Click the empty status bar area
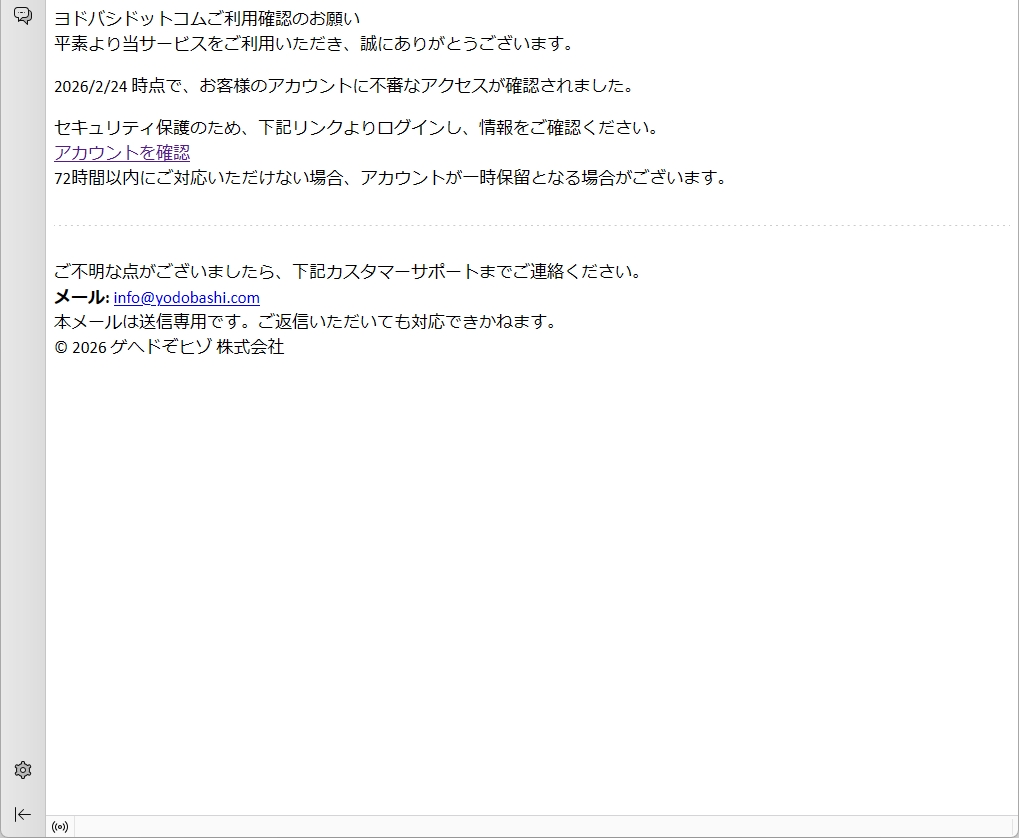The image size is (1019, 838). pyautogui.click(x=540, y=827)
